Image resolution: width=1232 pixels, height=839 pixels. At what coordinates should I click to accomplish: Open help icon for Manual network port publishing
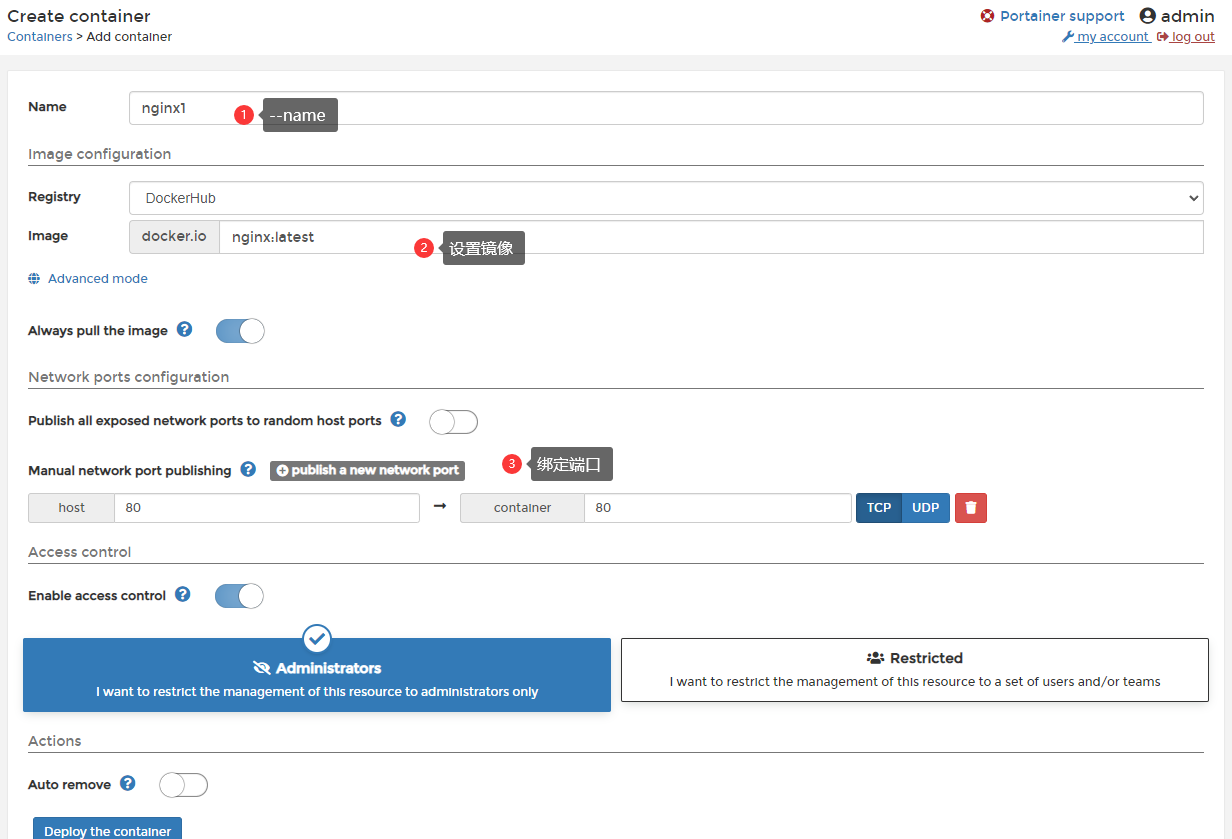[248, 469]
